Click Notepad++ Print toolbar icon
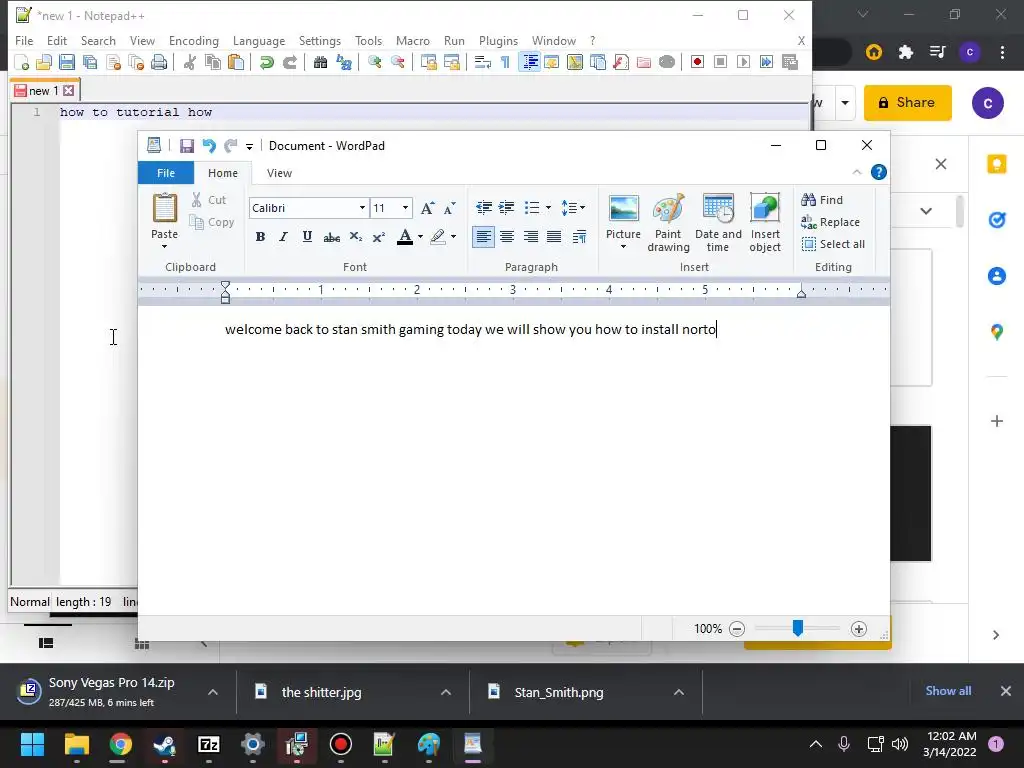The width and height of the screenshot is (1024, 768). click(x=159, y=62)
